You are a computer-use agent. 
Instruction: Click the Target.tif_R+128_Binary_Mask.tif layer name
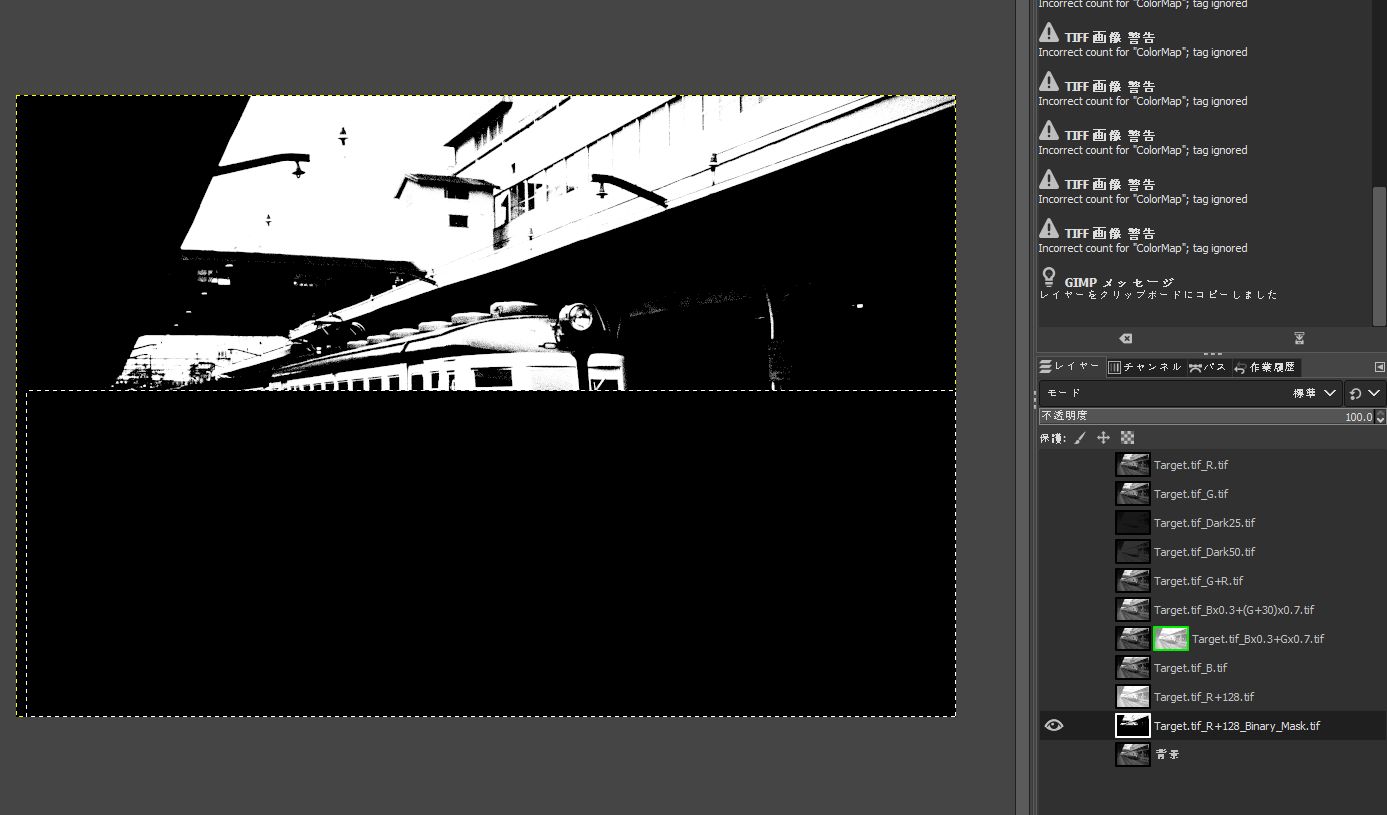tap(1237, 726)
